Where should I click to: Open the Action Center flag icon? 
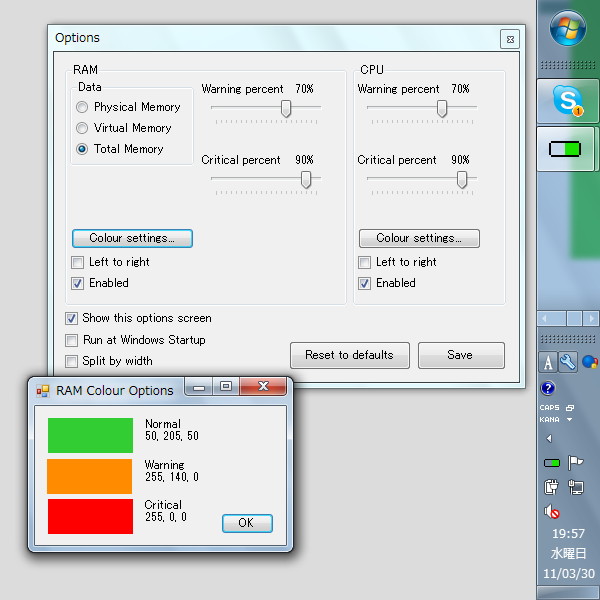(x=575, y=463)
